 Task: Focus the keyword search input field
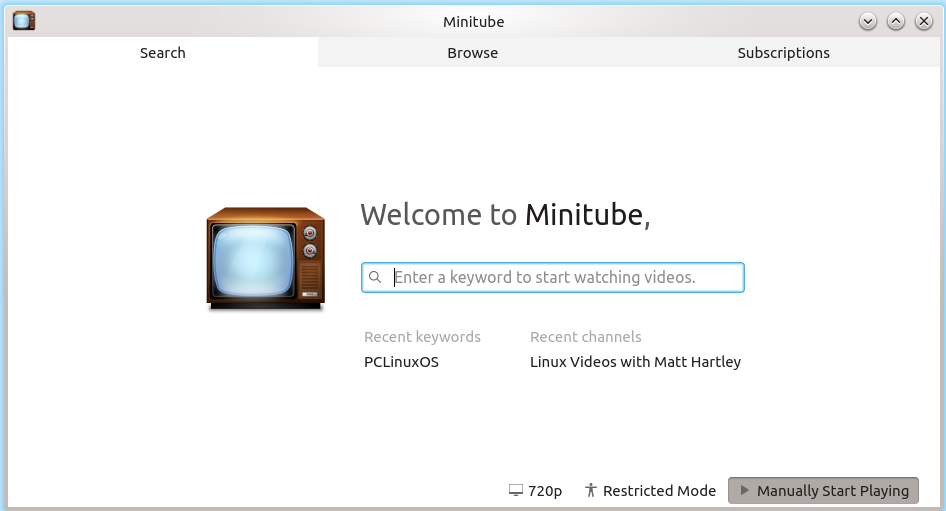[x=553, y=278]
